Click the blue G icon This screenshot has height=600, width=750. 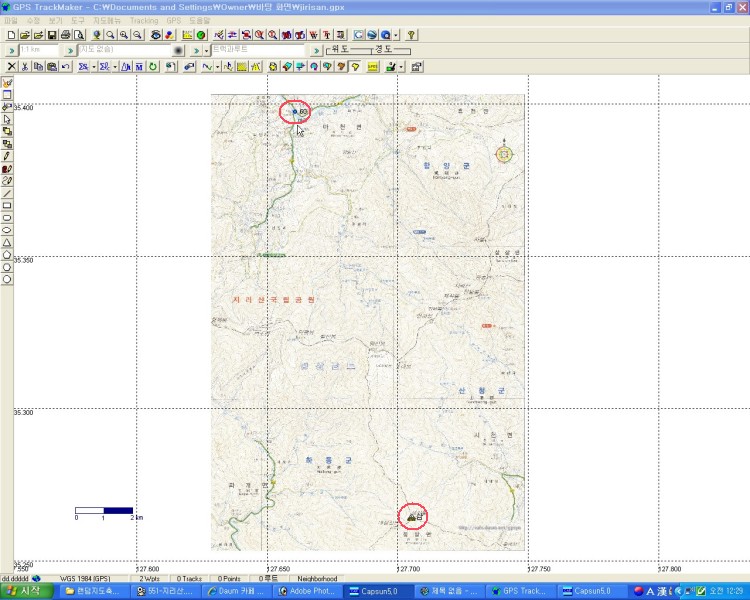click(358, 35)
